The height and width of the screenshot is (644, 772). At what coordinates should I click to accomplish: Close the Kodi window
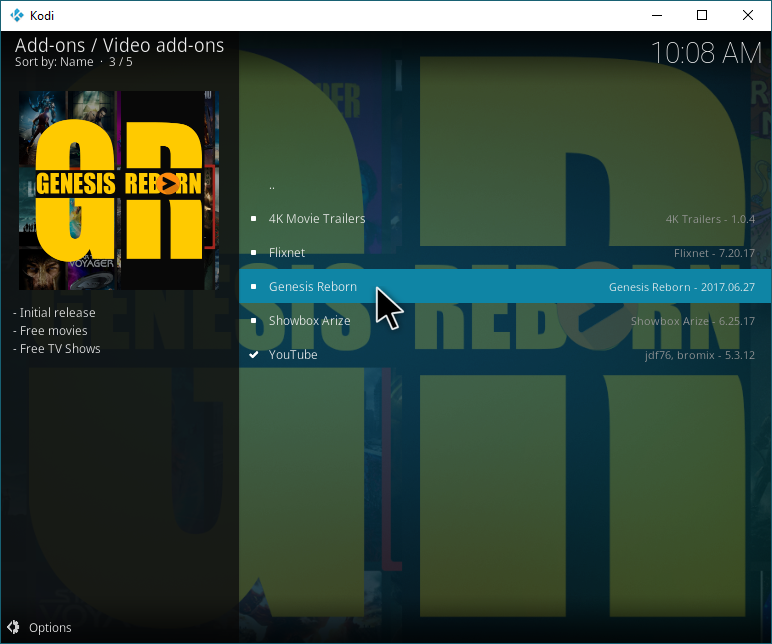coord(748,15)
